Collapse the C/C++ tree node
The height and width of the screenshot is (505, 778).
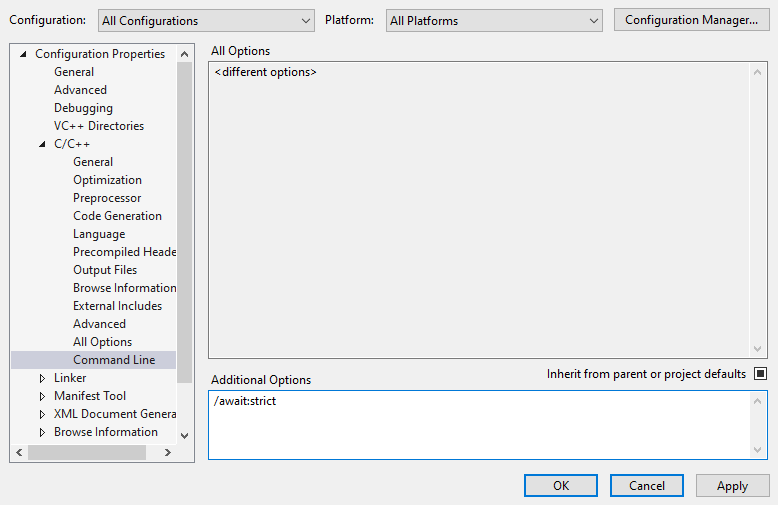point(42,144)
